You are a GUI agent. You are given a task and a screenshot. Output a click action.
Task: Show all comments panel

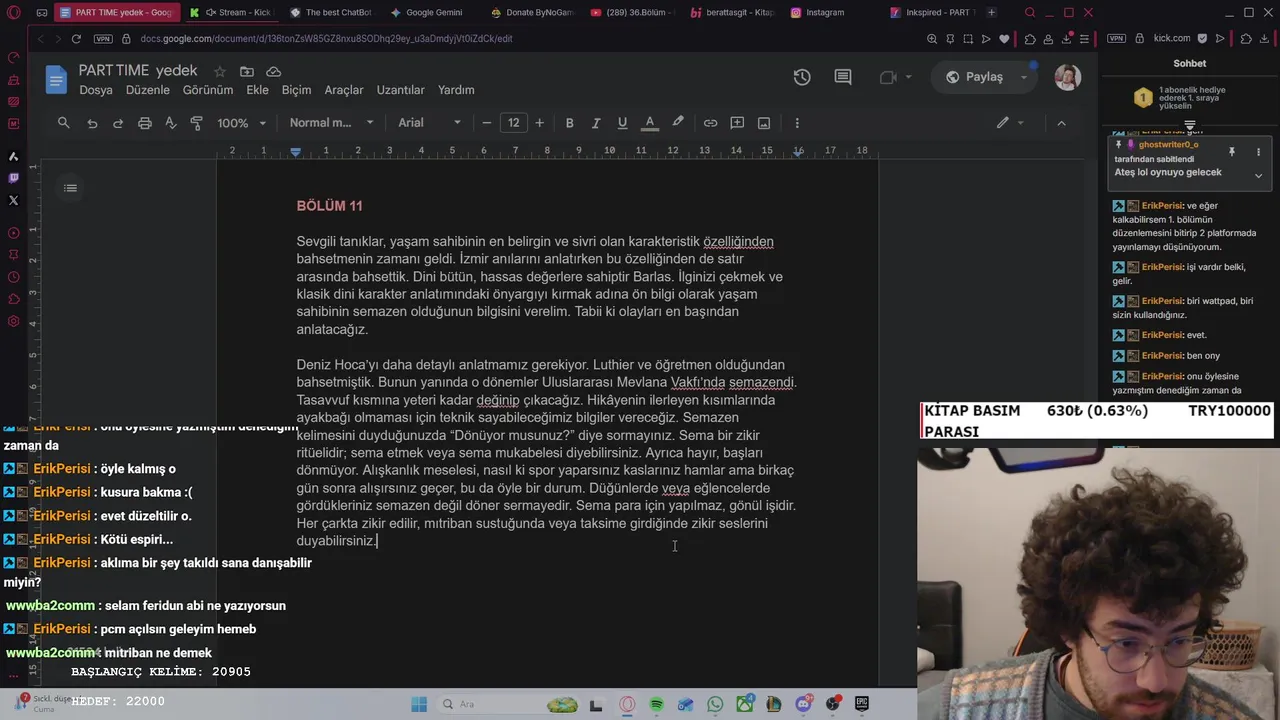pyautogui.click(x=843, y=77)
